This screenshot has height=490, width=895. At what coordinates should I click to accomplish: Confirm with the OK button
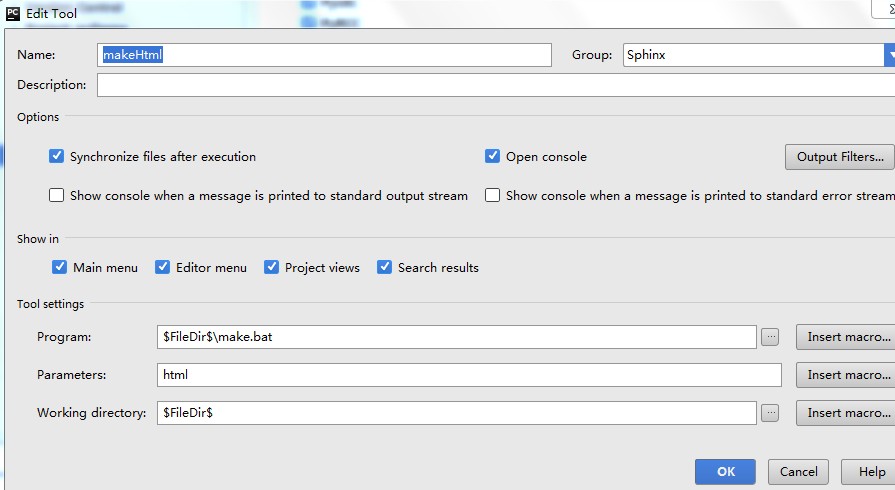[725, 472]
